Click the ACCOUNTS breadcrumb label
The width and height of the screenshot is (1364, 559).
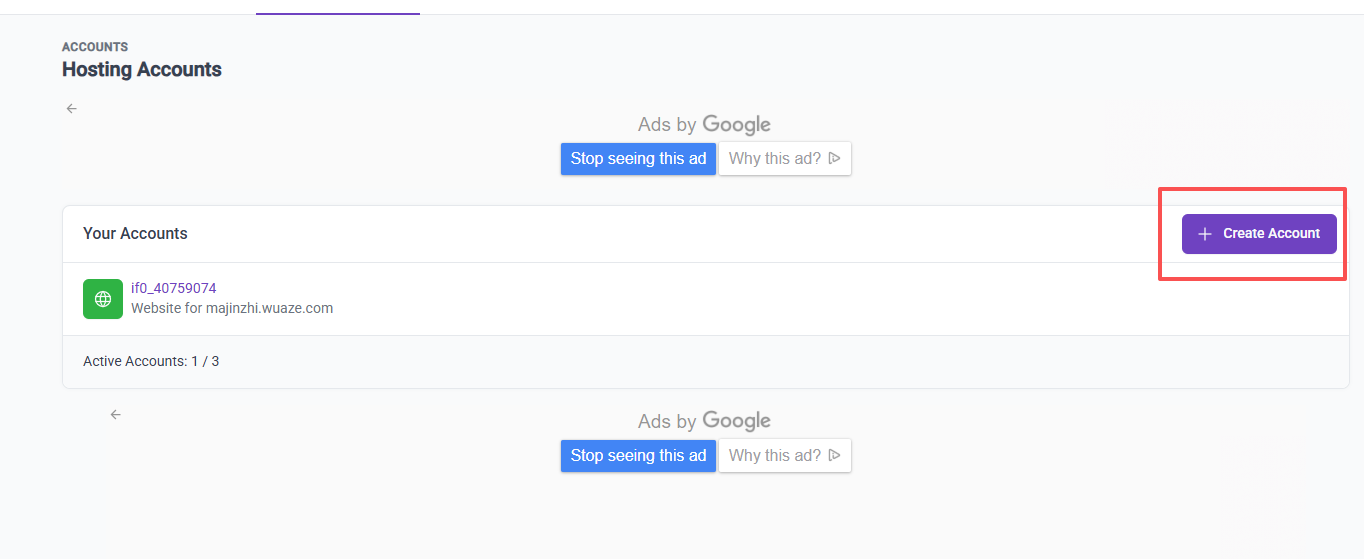pos(95,47)
